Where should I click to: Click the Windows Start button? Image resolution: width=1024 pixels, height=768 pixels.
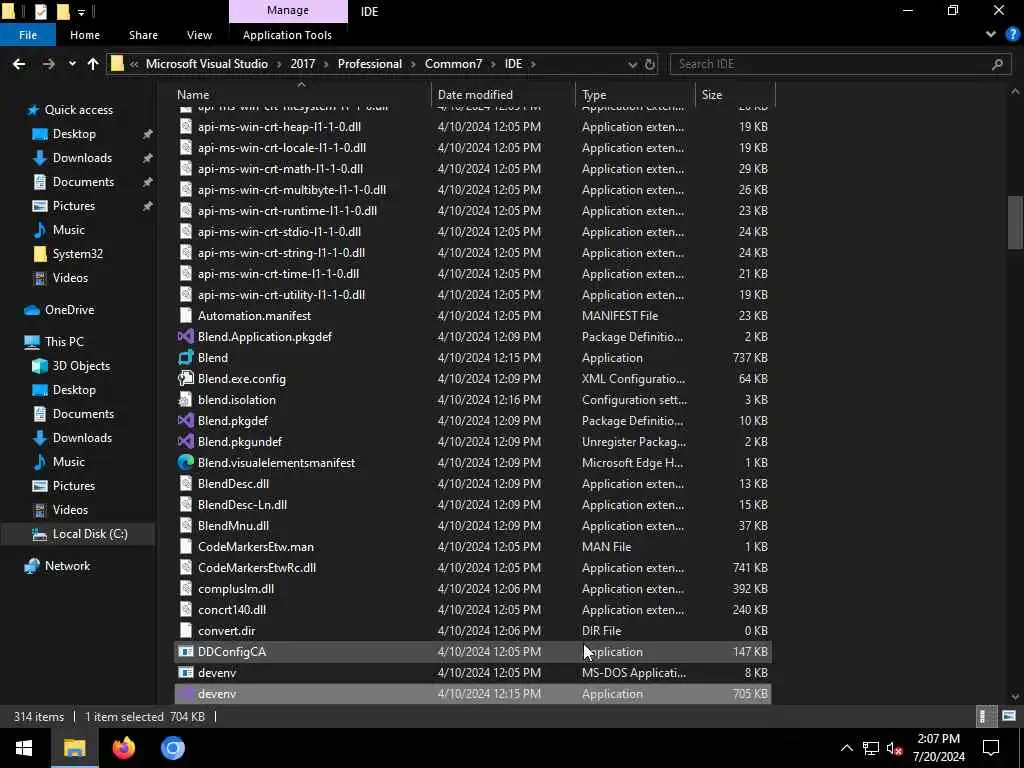[x=24, y=748]
